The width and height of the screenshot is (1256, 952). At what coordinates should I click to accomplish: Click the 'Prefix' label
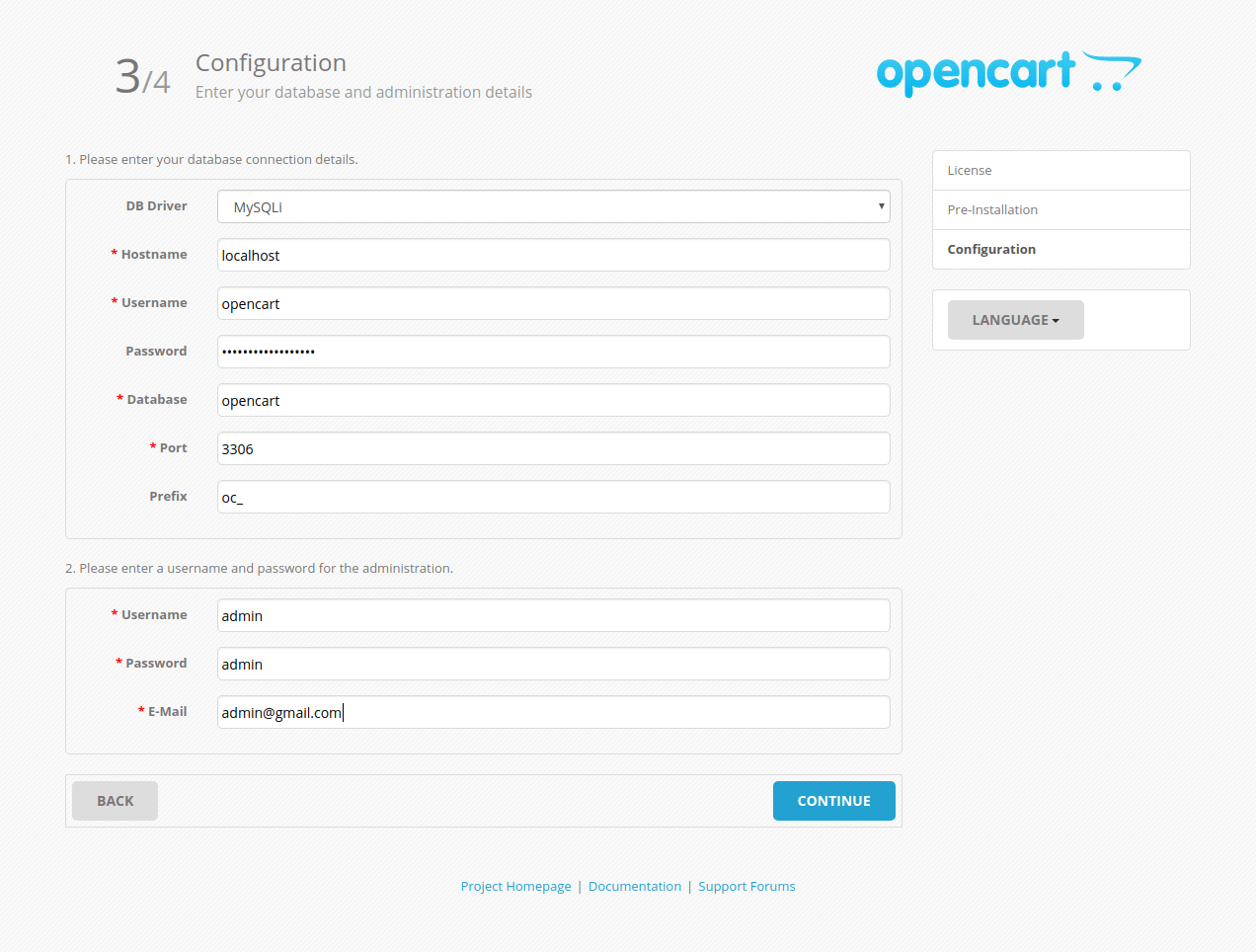pyautogui.click(x=168, y=497)
